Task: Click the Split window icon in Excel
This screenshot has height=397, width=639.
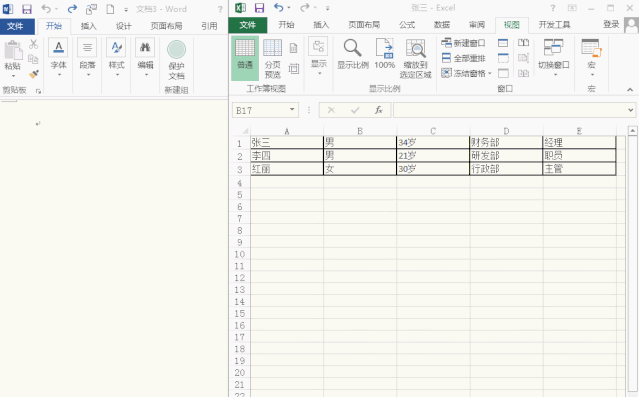Action: point(503,43)
